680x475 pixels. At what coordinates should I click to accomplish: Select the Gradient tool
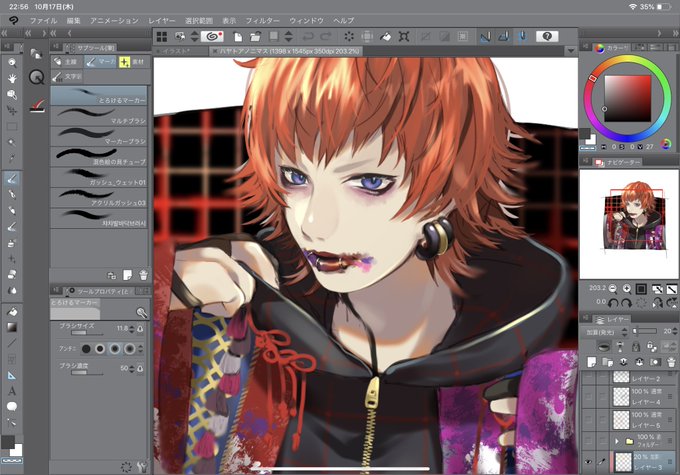(12, 327)
